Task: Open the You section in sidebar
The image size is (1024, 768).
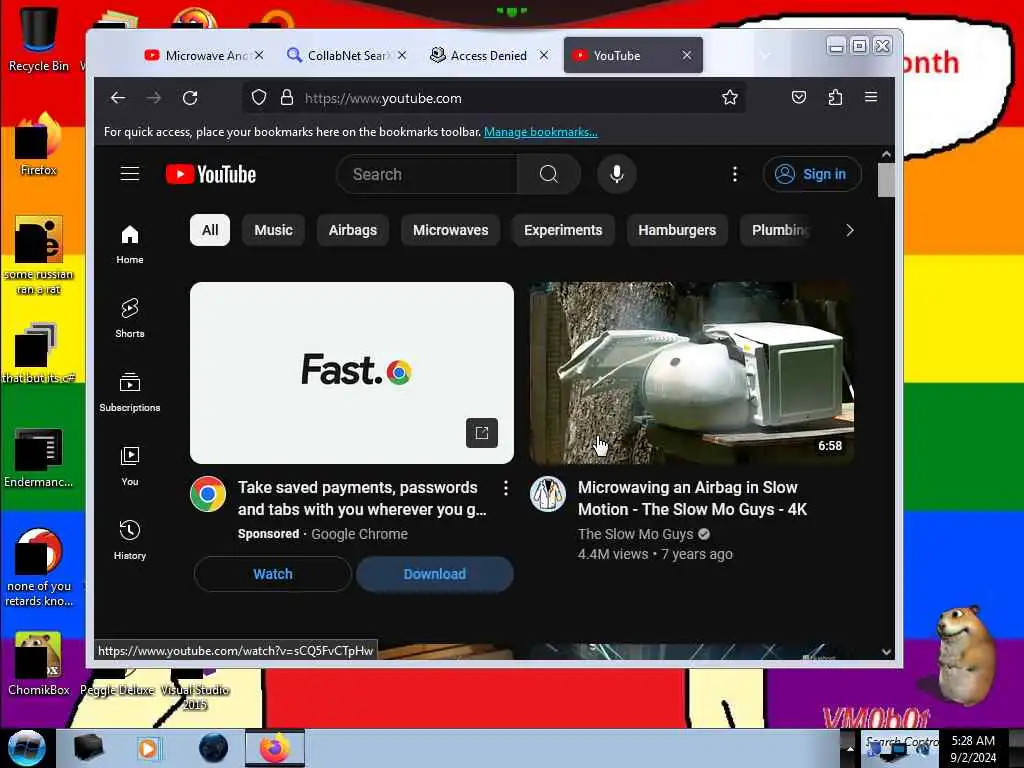Action: click(130, 466)
